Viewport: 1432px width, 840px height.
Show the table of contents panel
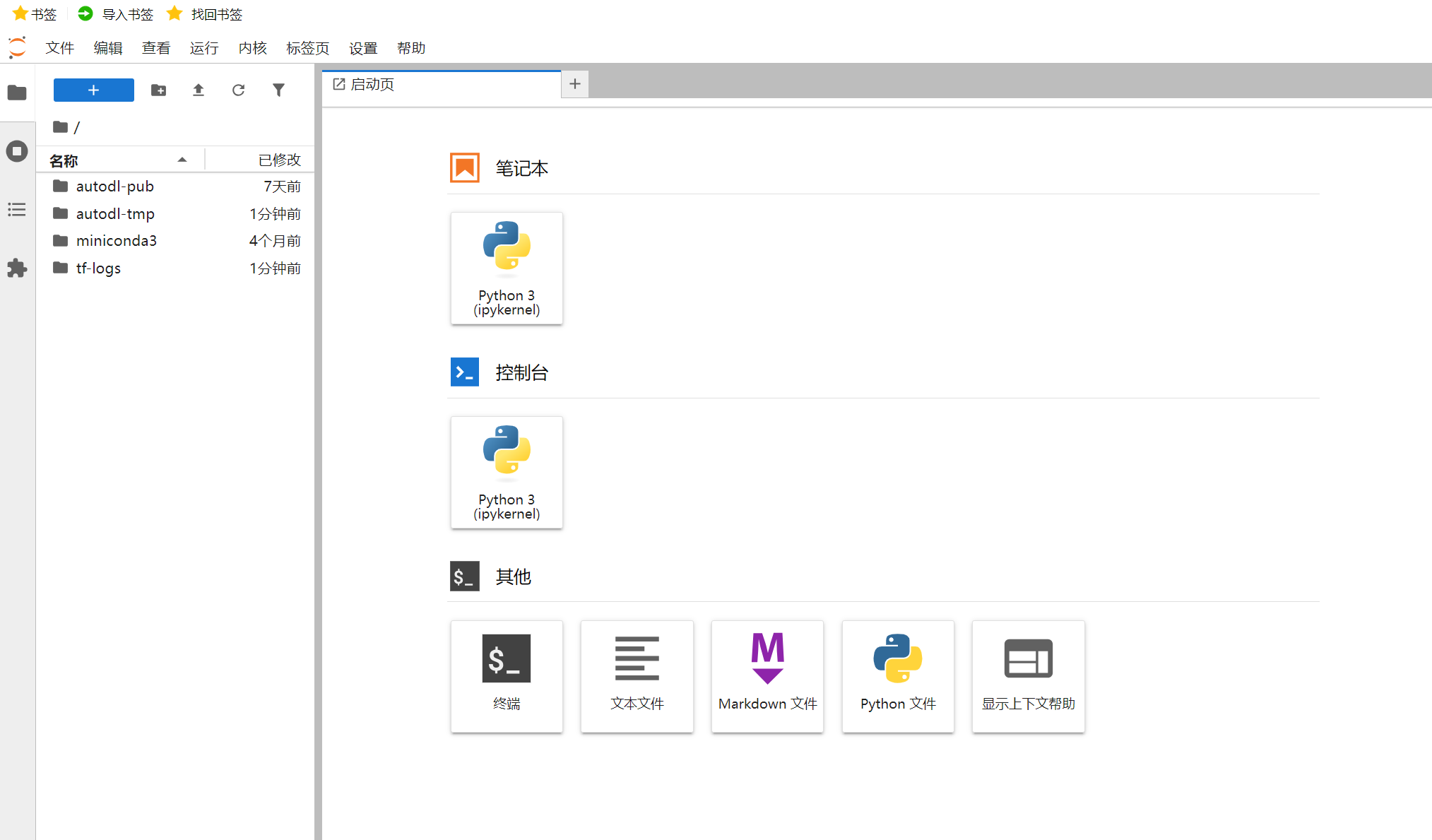point(17,210)
